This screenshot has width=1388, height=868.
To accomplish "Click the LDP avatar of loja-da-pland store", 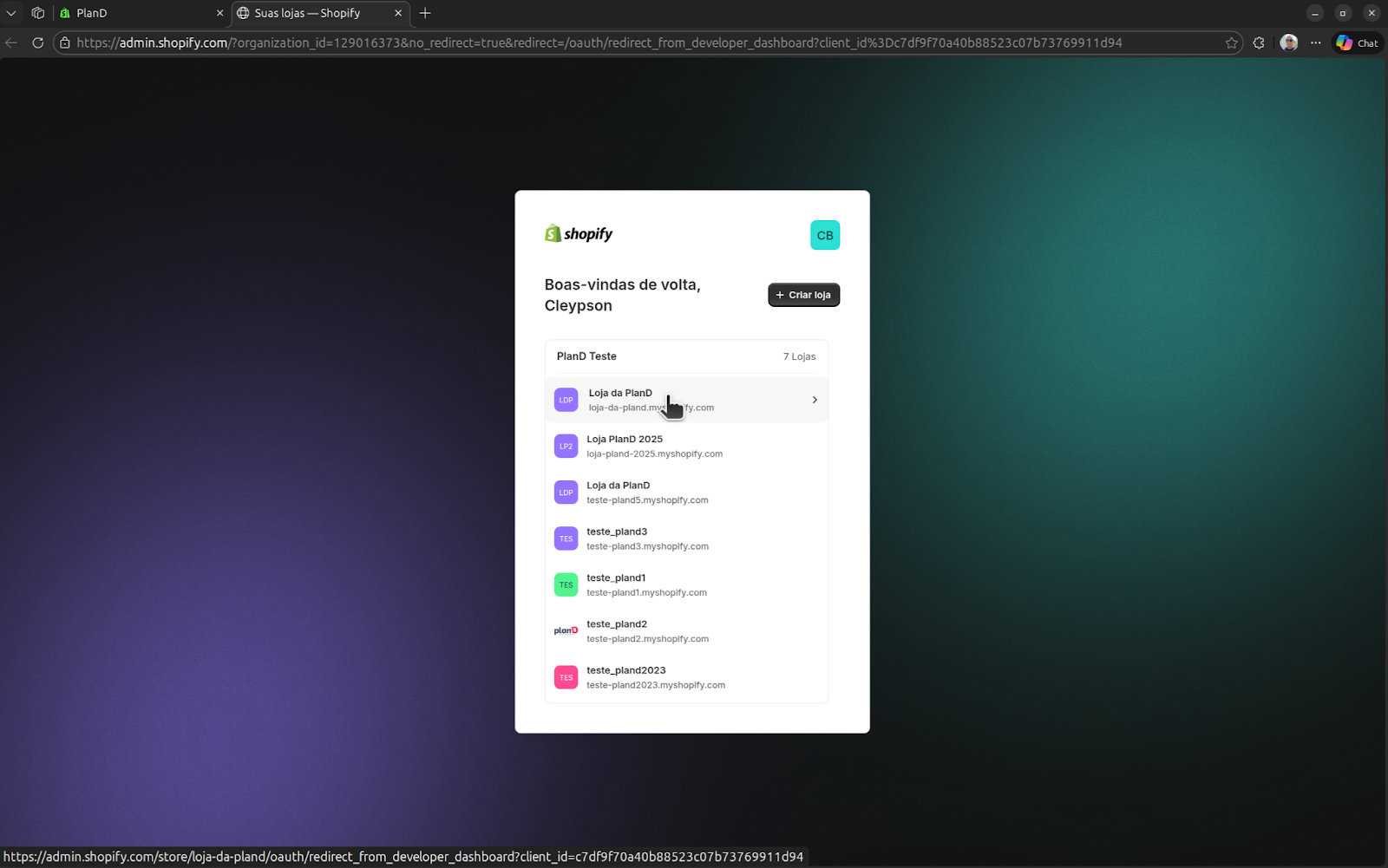I will tap(566, 400).
